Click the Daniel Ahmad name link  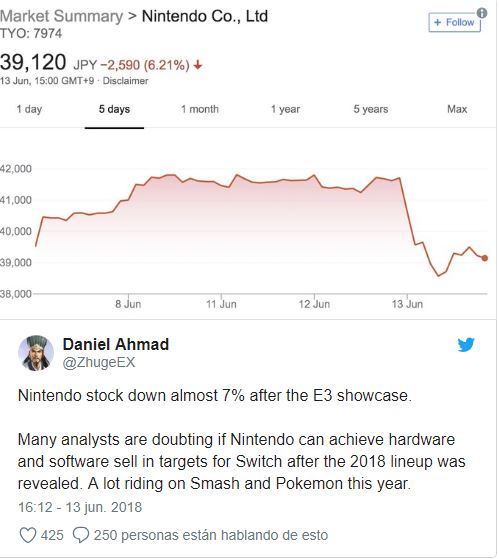[x=115, y=344]
